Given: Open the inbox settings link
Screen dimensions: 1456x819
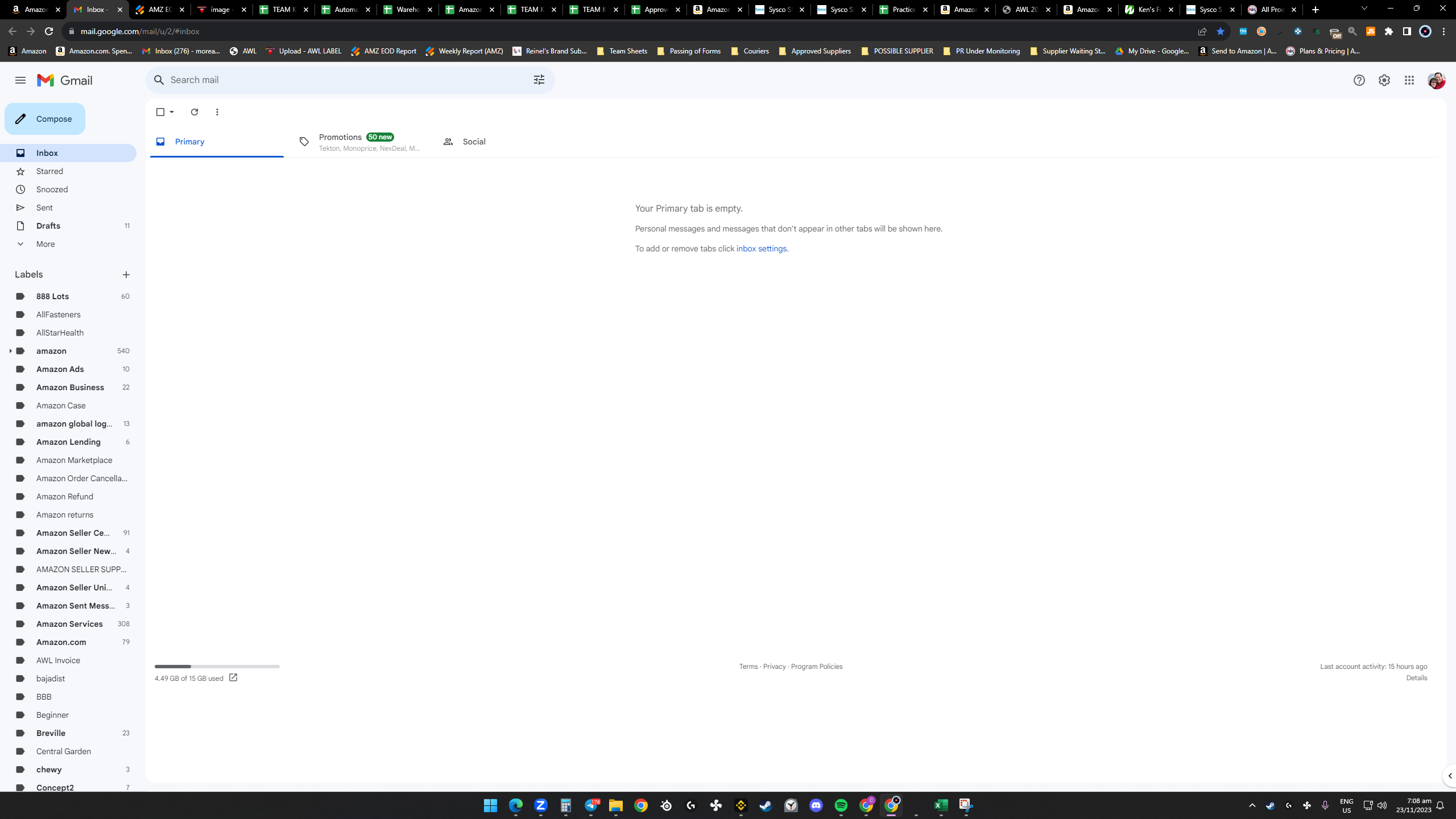Looking at the screenshot, I should point(762,249).
